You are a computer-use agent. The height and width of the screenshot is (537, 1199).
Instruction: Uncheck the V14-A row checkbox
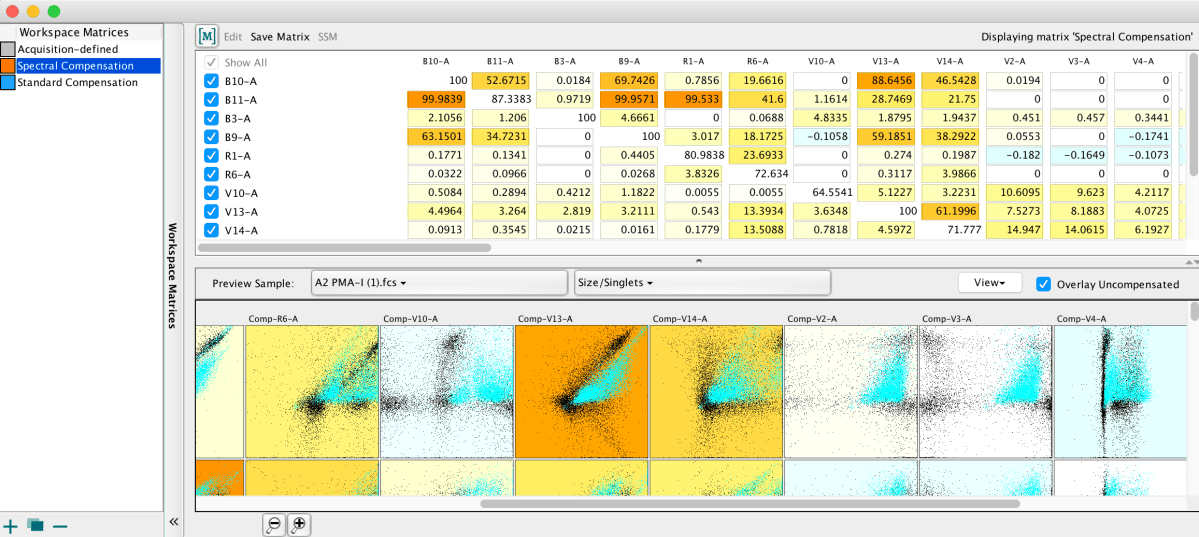coord(211,229)
